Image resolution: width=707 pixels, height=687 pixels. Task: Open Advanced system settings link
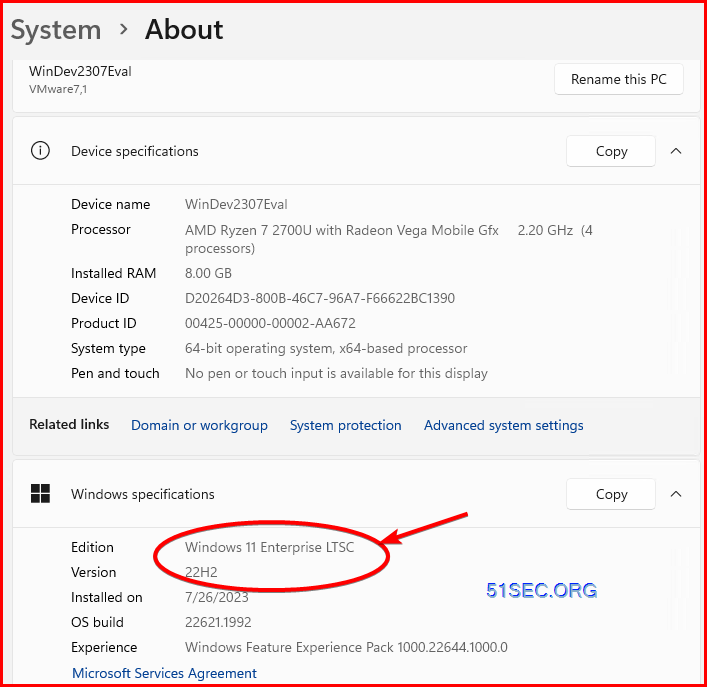[x=504, y=425]
